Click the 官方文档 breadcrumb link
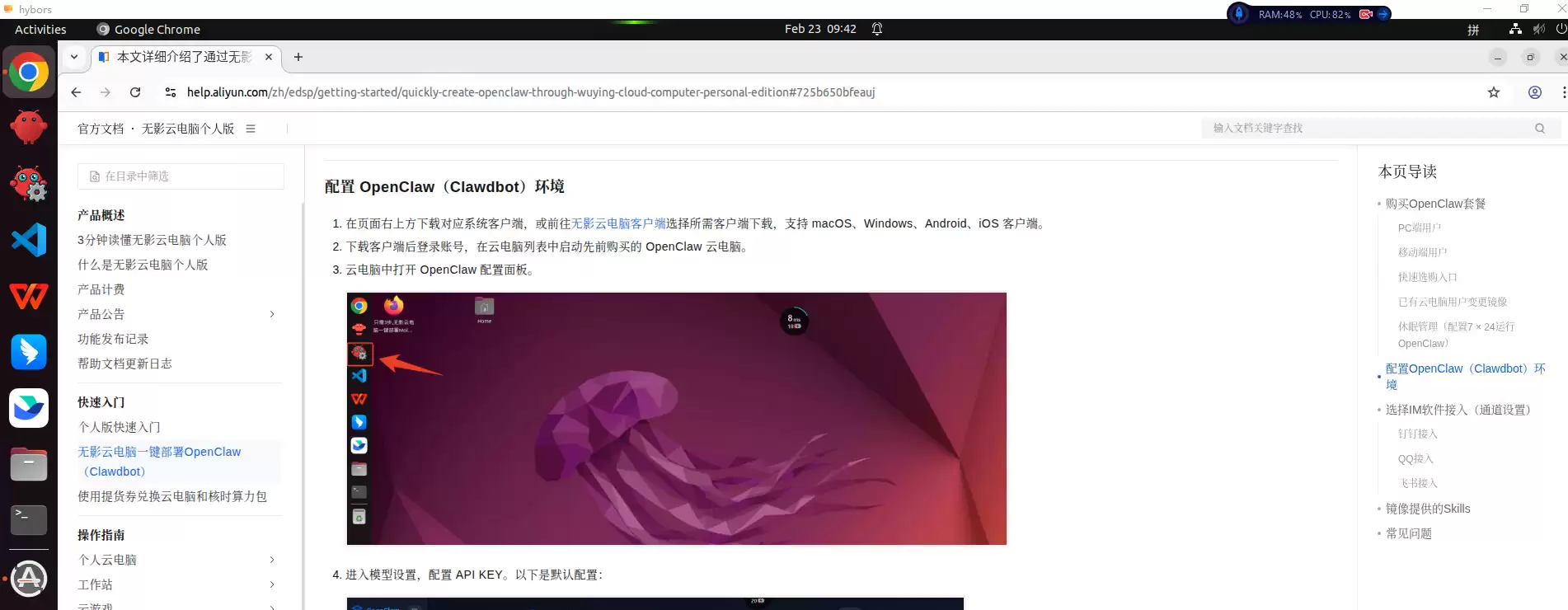The image size is (1568, 610). point(101,129)
